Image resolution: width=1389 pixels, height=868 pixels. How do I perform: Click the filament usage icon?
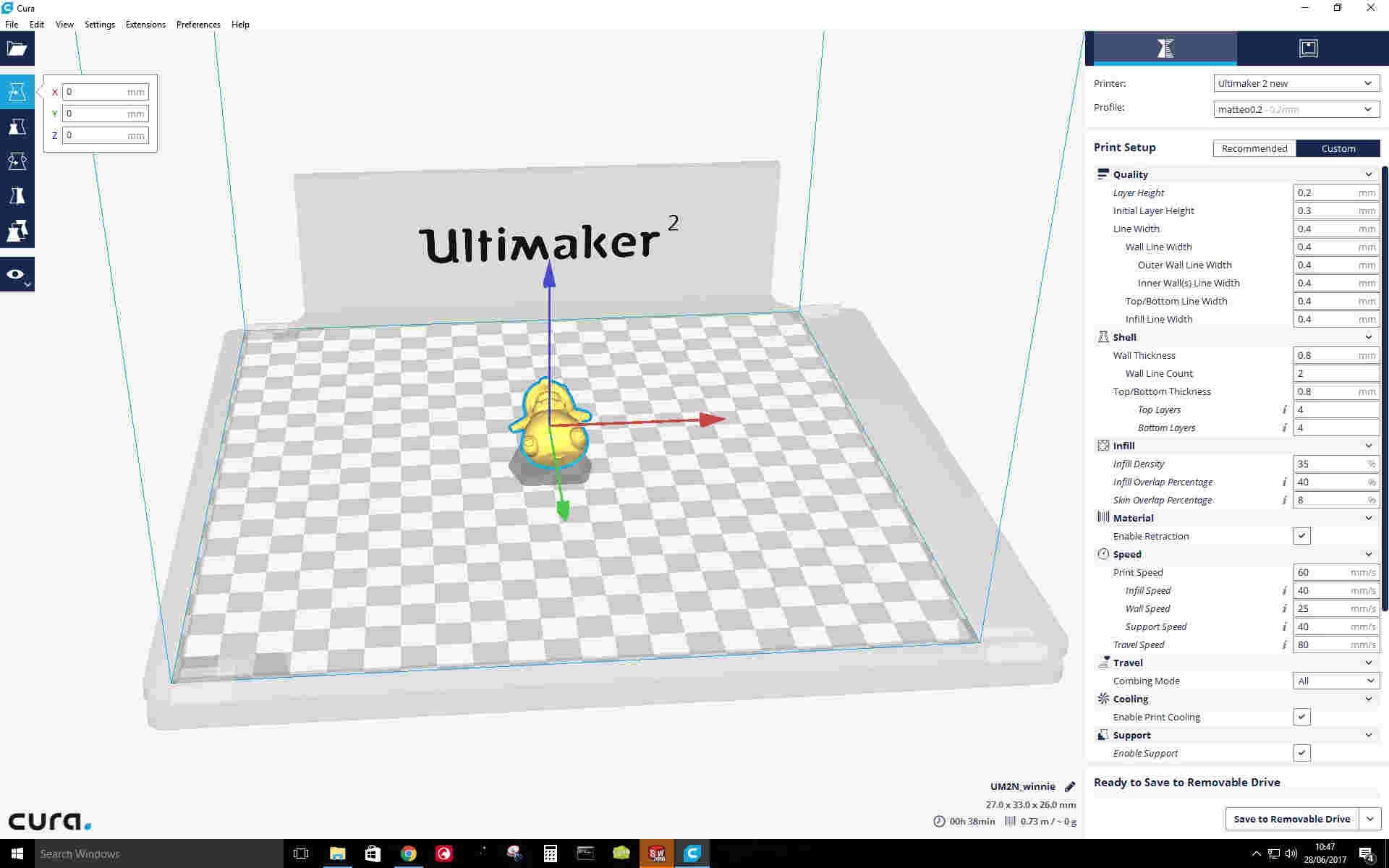tap(1010, 821)
